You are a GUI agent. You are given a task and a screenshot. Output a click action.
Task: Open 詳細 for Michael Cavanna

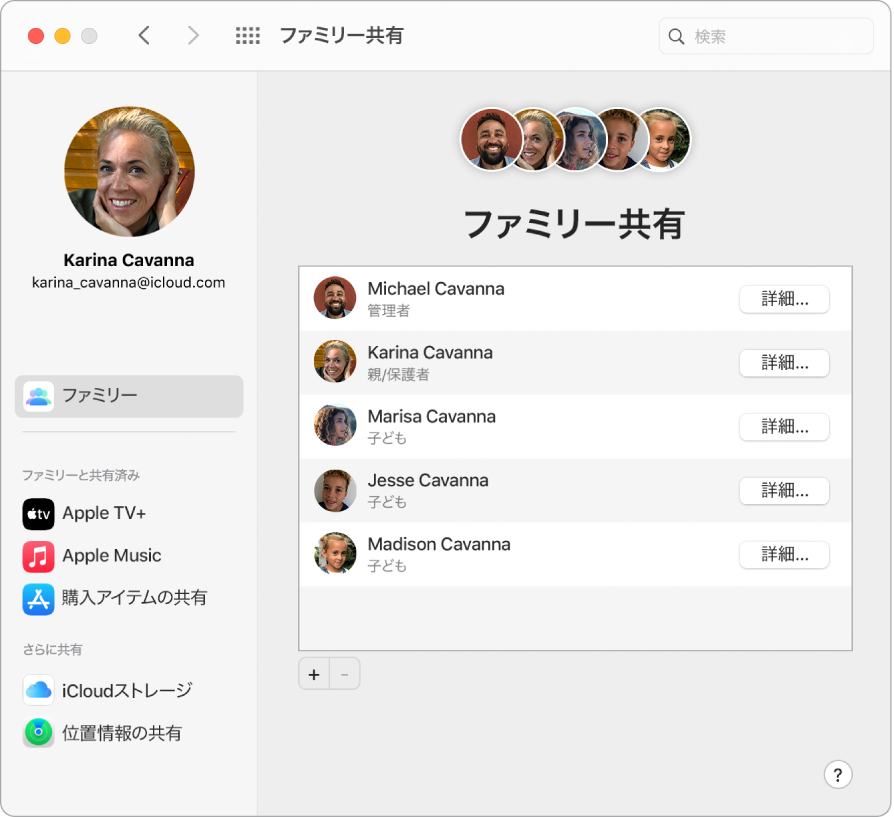(784, 299)
